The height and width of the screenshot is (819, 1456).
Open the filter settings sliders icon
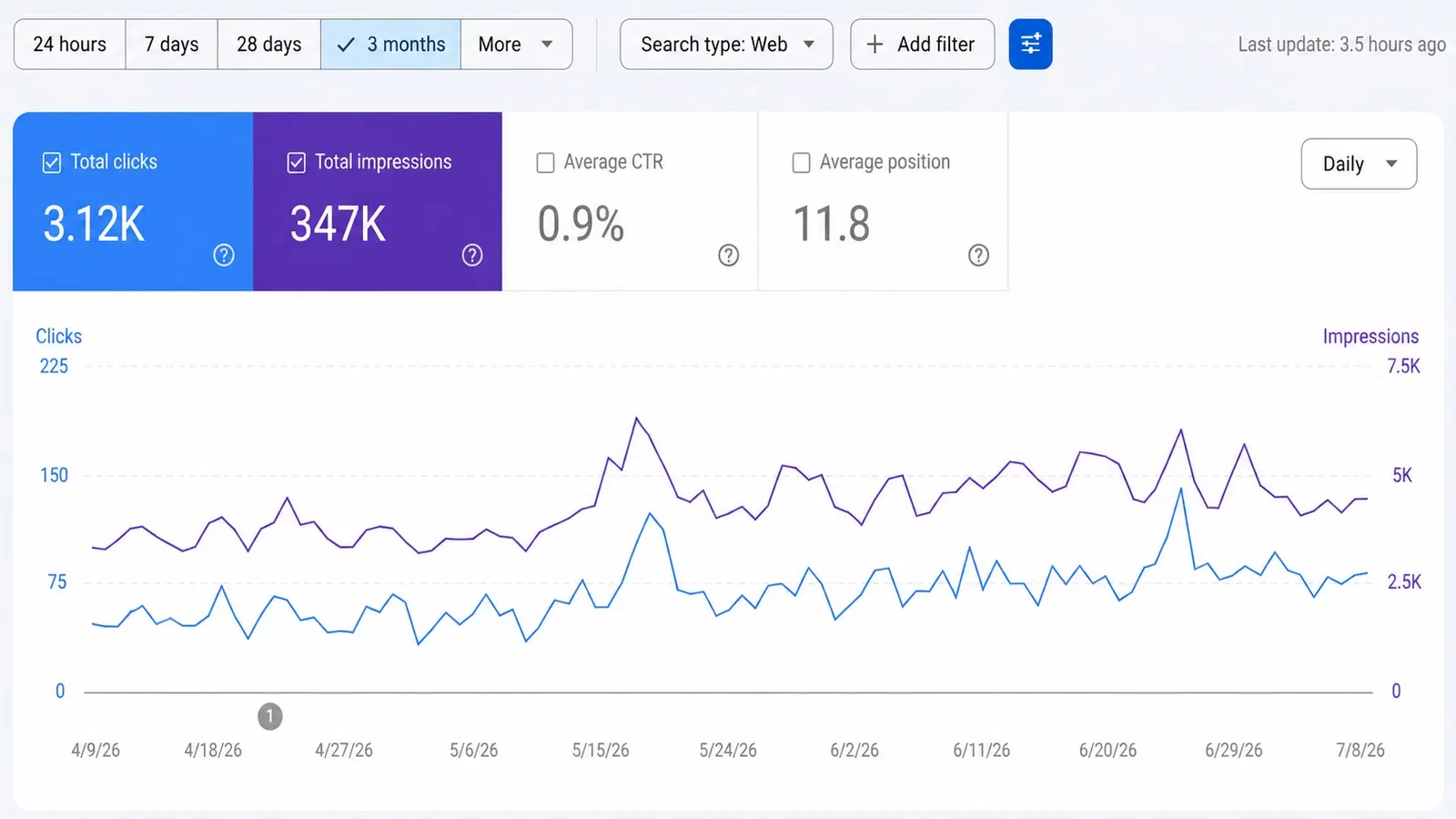coord(1030,44)
